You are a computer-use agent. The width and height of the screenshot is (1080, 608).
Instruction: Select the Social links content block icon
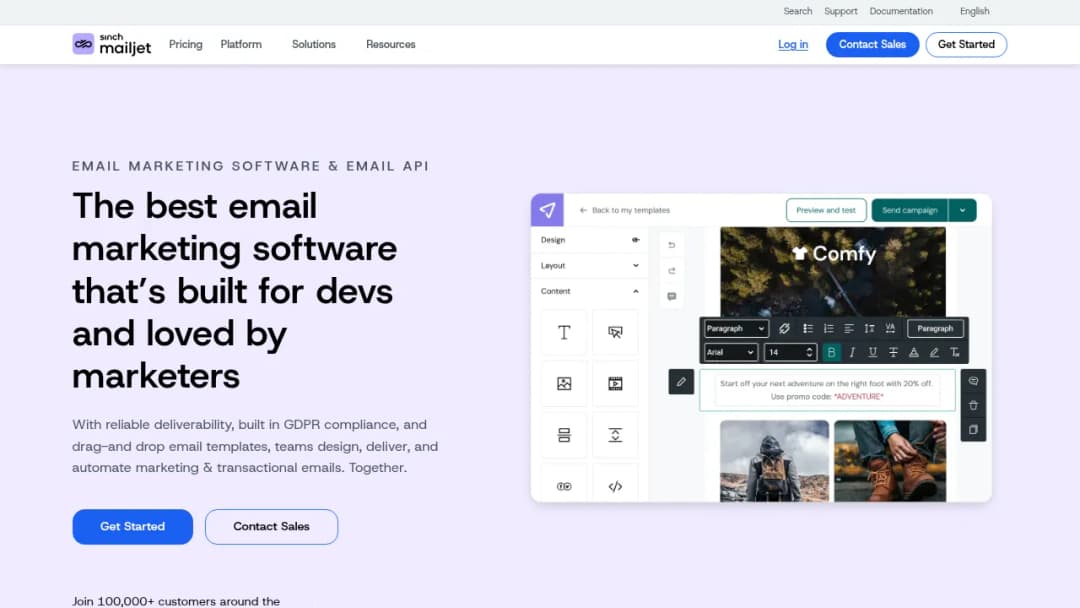564,486
